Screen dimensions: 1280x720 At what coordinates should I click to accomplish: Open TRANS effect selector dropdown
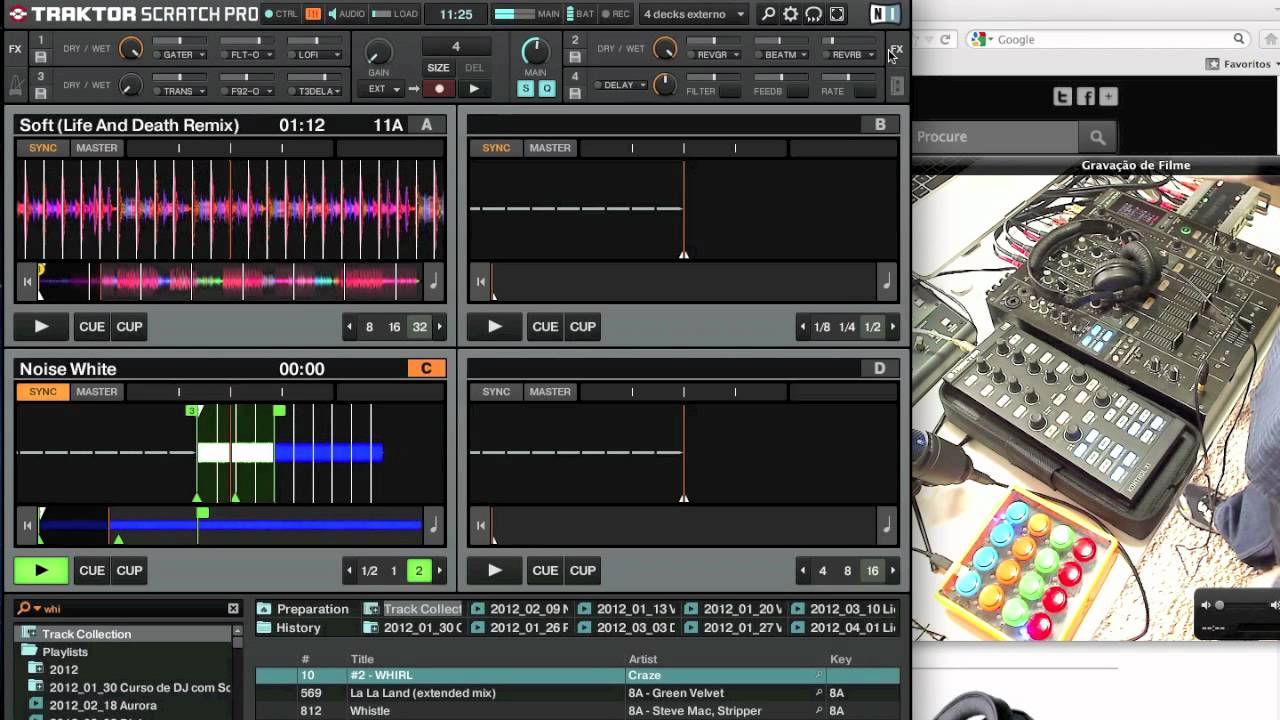click(x=201, y=91)
